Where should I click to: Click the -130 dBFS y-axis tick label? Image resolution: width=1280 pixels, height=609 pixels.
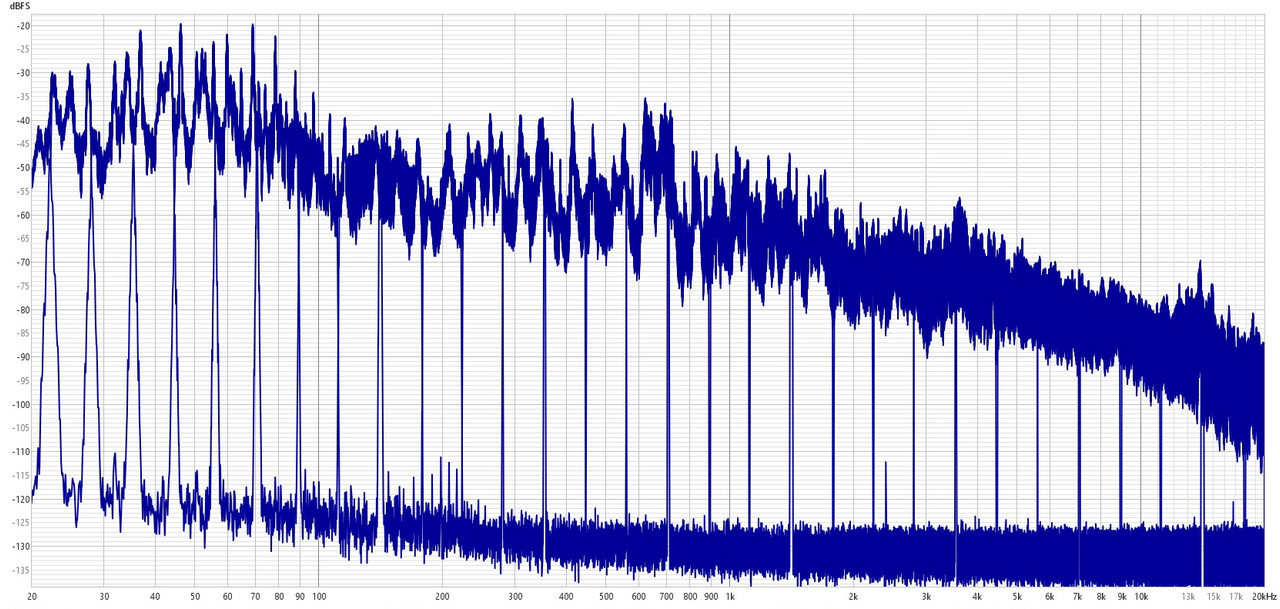coord(21,546)
